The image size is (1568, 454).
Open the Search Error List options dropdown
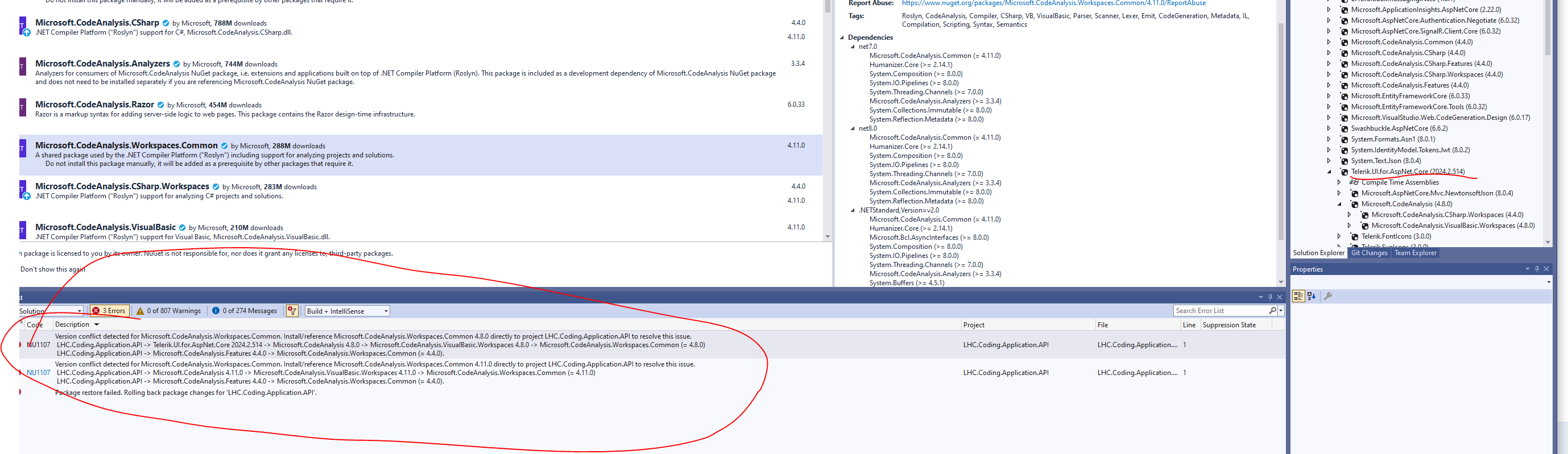1281,311
